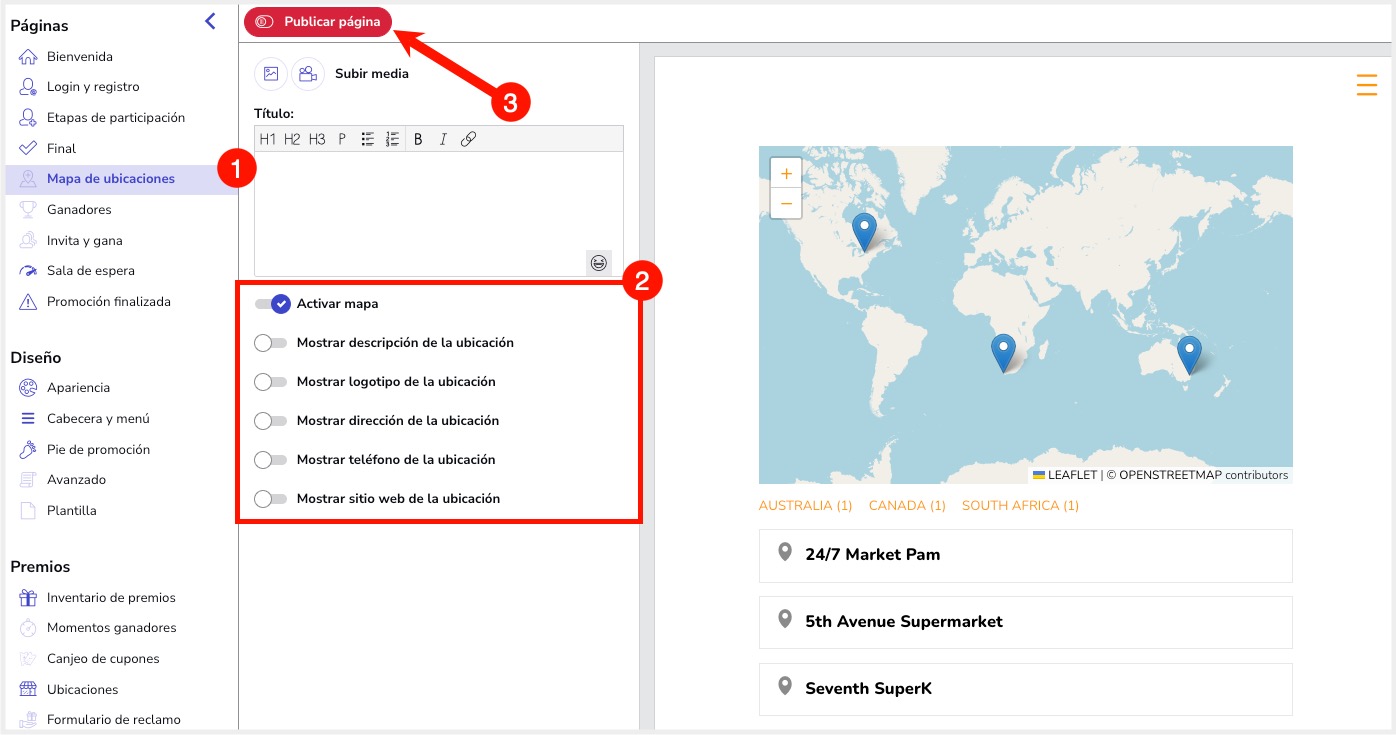Viewport: 1396px width, 735px height.
Task: Click the video upload icon
Action: [308, 74]
